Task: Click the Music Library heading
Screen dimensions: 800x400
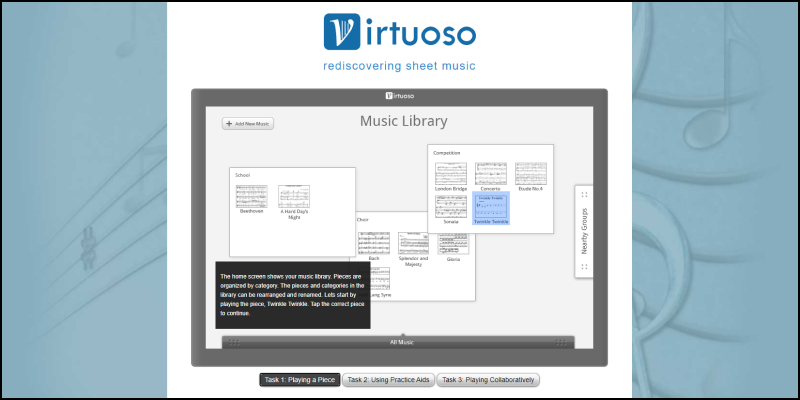Action: 404,121
